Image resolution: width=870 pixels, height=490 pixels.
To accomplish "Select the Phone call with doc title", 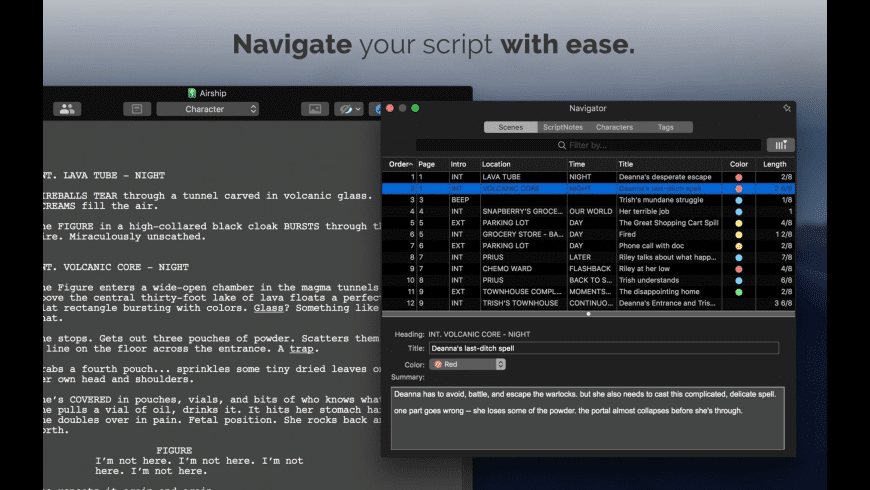I will [x=651, y=246].
